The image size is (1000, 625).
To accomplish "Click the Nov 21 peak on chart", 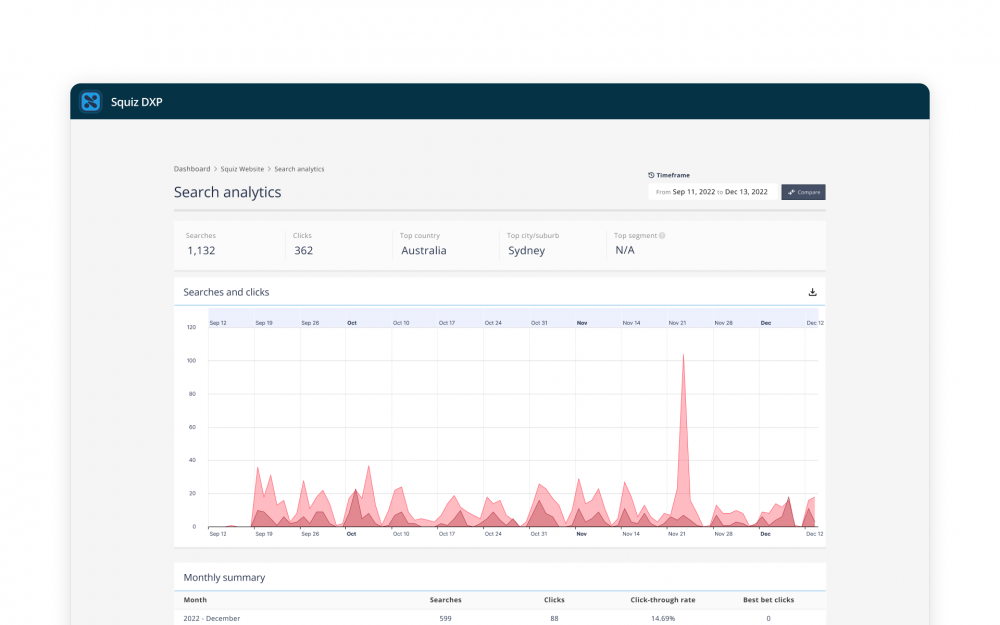I will (683, 356).
